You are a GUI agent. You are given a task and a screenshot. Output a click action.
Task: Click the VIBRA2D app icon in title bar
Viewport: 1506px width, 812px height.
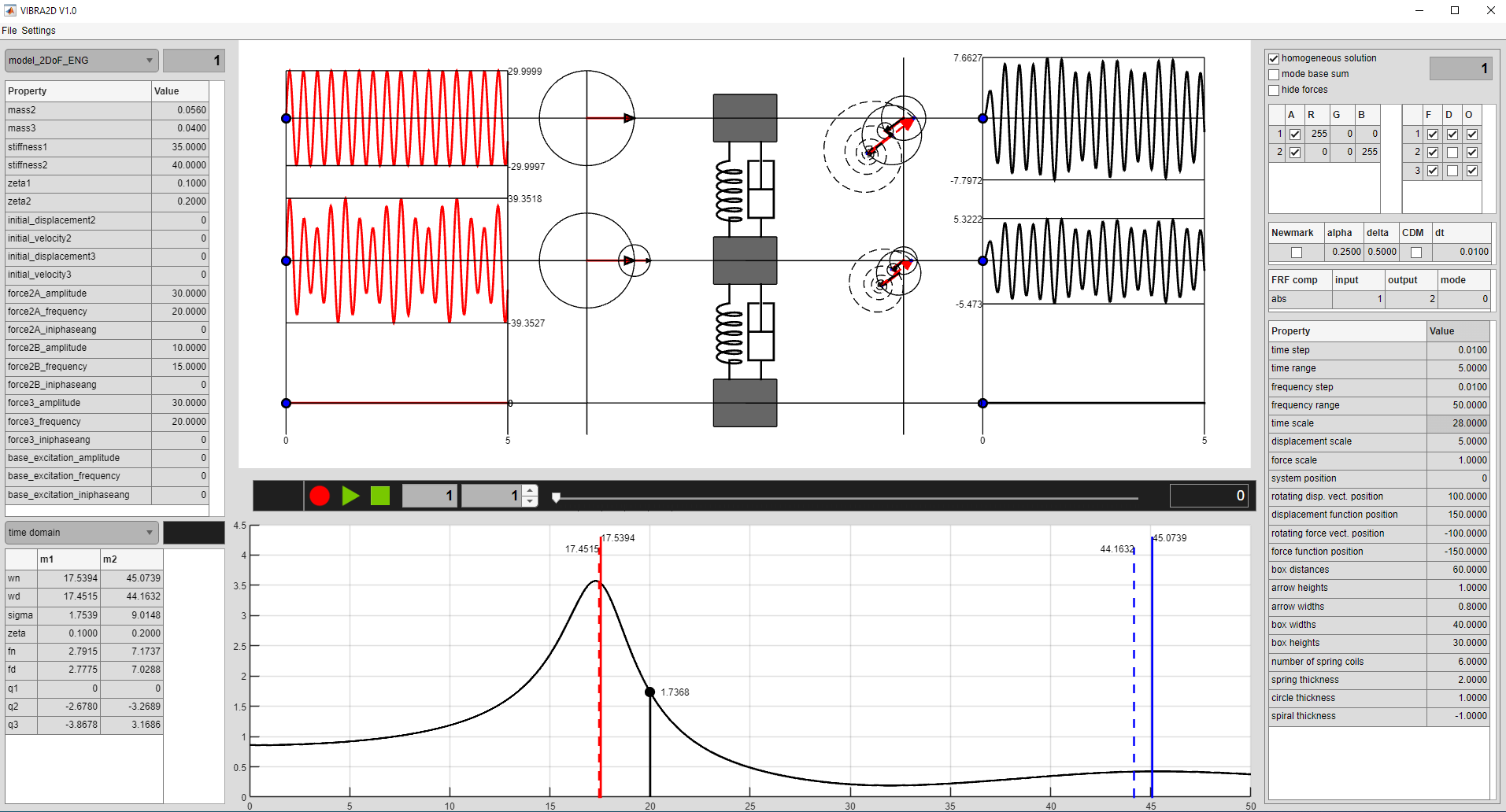[9, 10]
